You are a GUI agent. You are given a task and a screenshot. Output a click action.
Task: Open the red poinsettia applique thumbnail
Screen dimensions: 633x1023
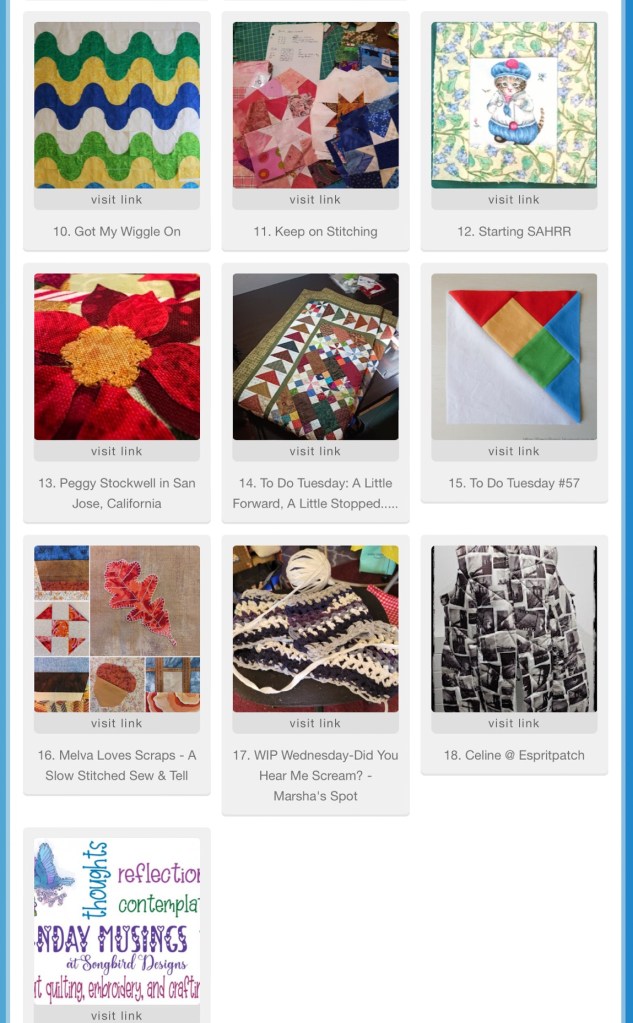tap(117, 356)
